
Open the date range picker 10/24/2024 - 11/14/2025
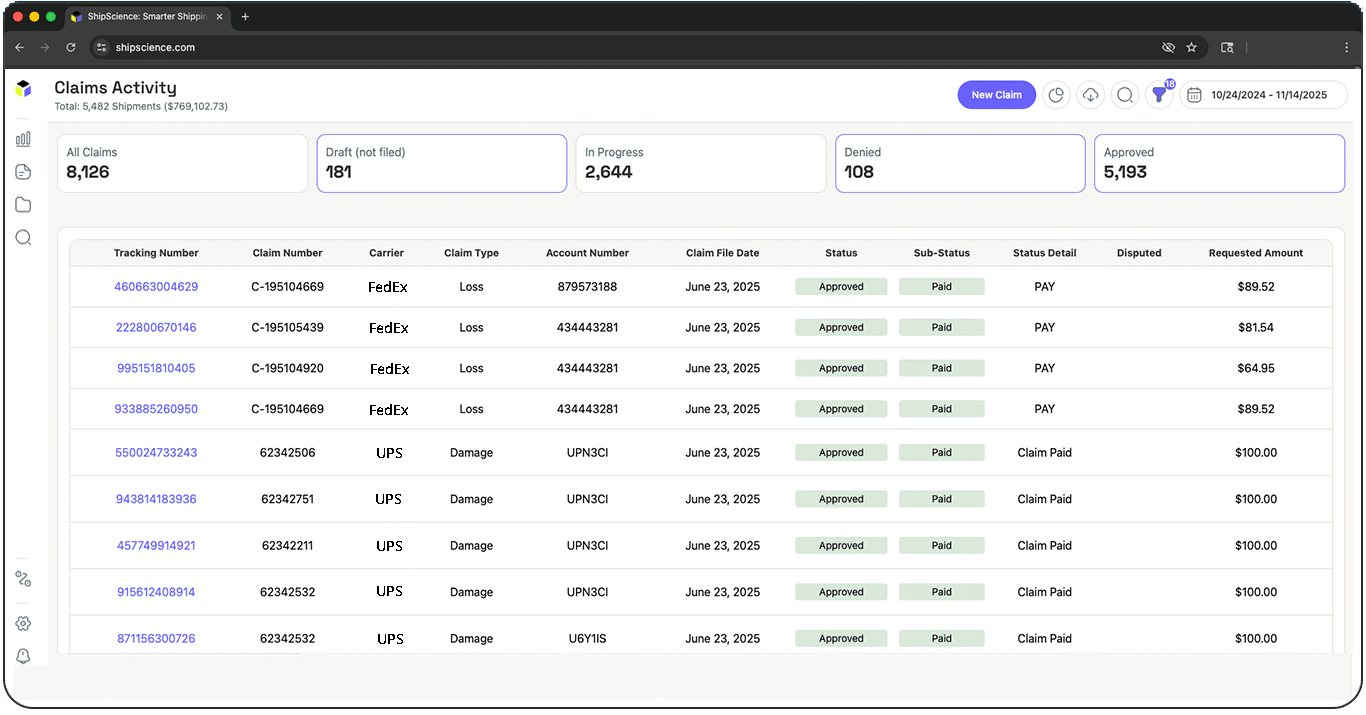(1264, 94)
